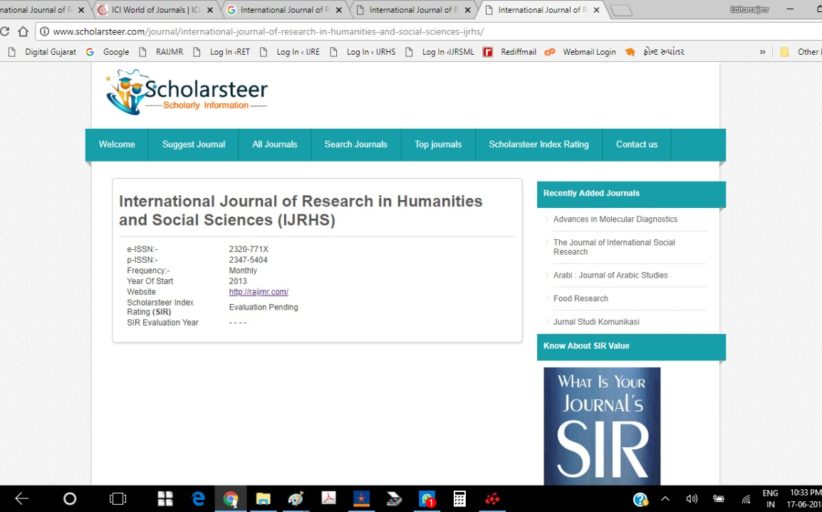Switch to Chrome in the taskbar
This screenshot has width=822, height=512.
coord(231,499)
